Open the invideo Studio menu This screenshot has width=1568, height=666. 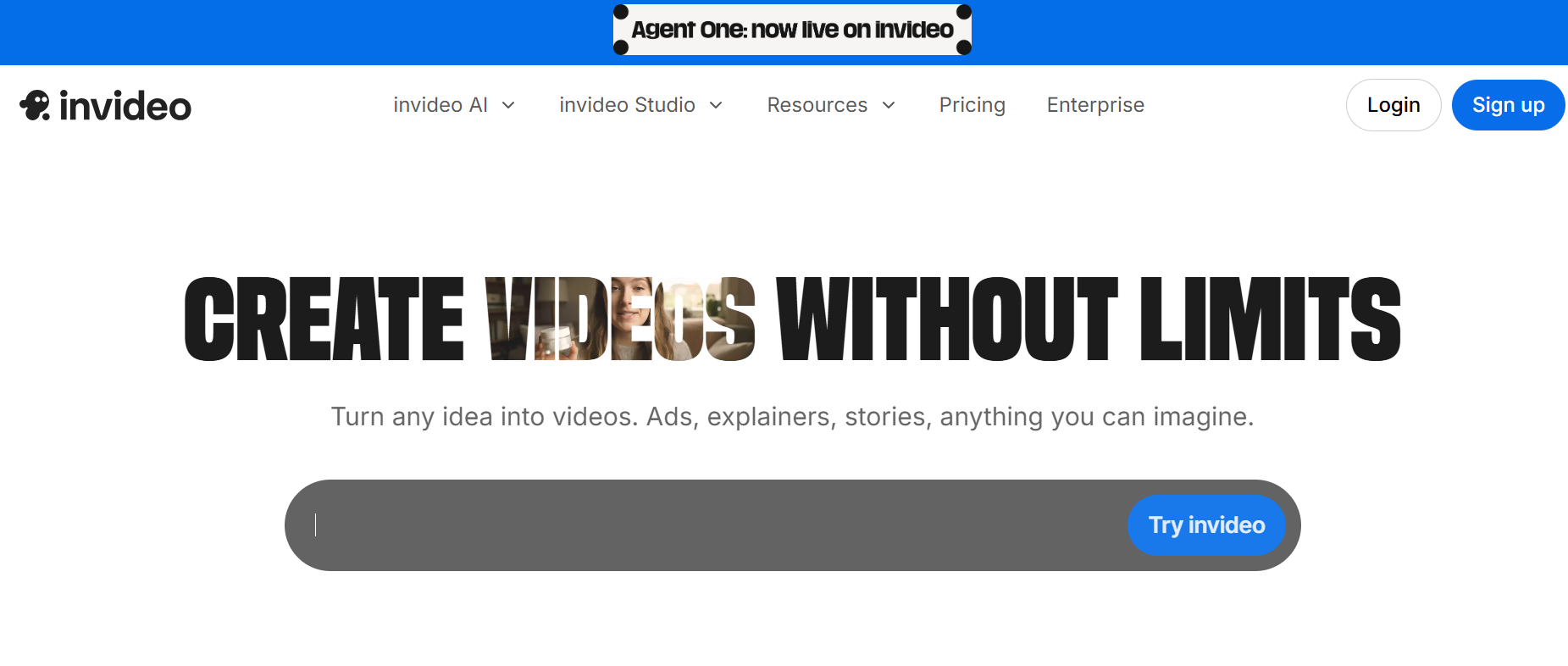[x=641, y=105]
